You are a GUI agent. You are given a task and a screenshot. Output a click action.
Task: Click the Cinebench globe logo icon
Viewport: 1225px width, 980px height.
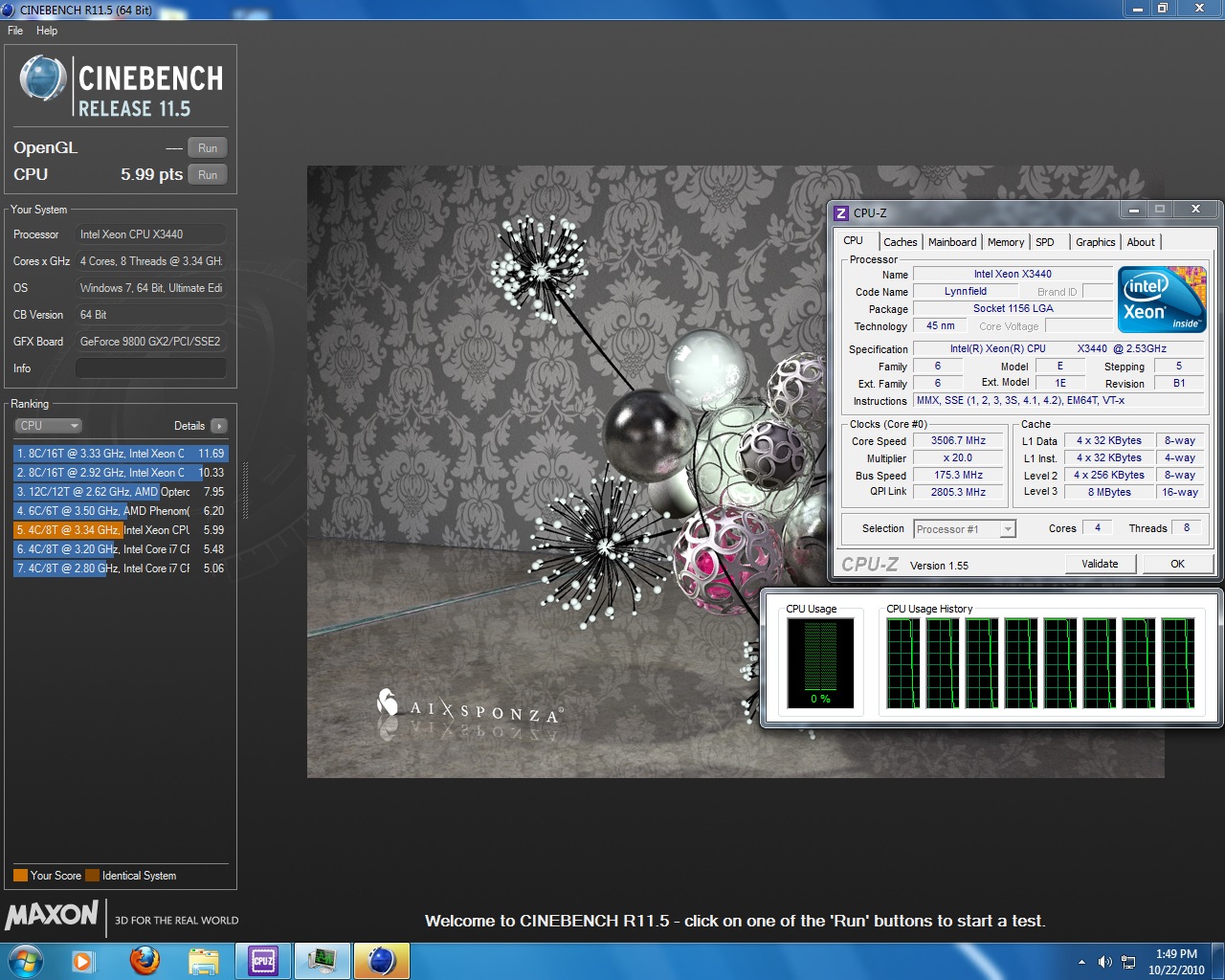(43, 78)
